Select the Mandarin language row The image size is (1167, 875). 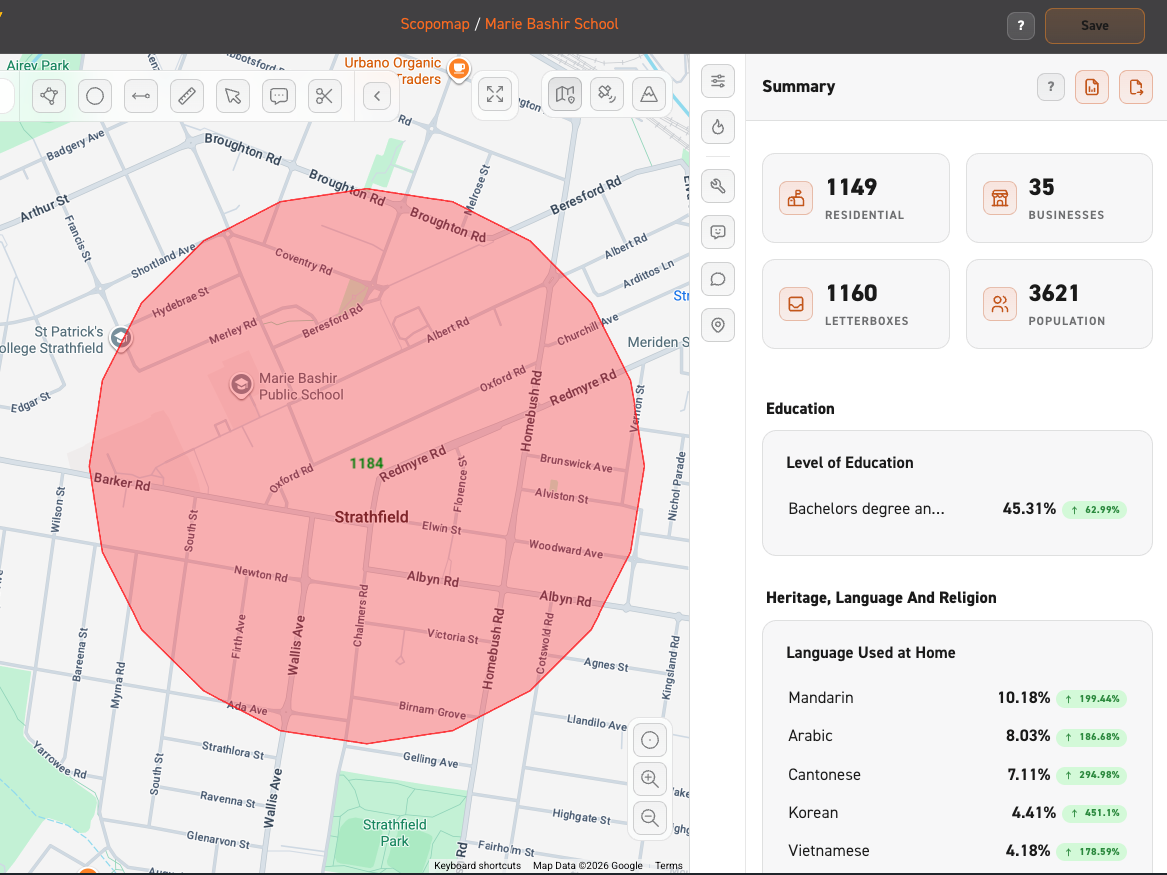click(957, 698)
